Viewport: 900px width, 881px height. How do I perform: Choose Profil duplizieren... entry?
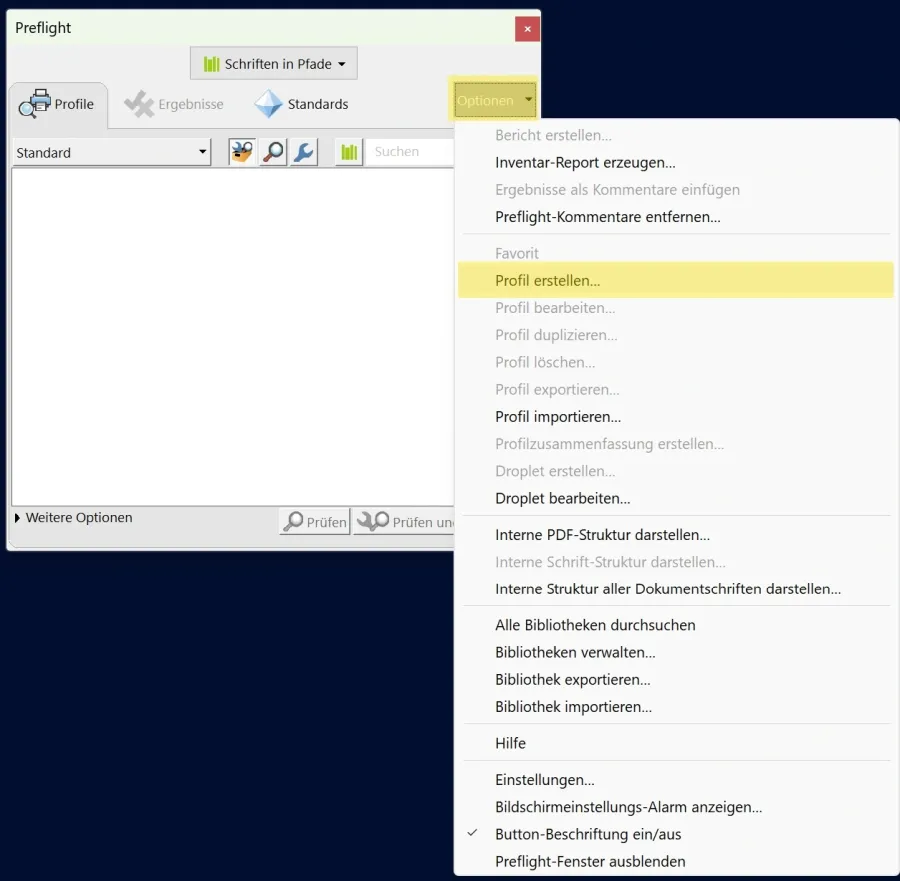[x=676, y=335]
